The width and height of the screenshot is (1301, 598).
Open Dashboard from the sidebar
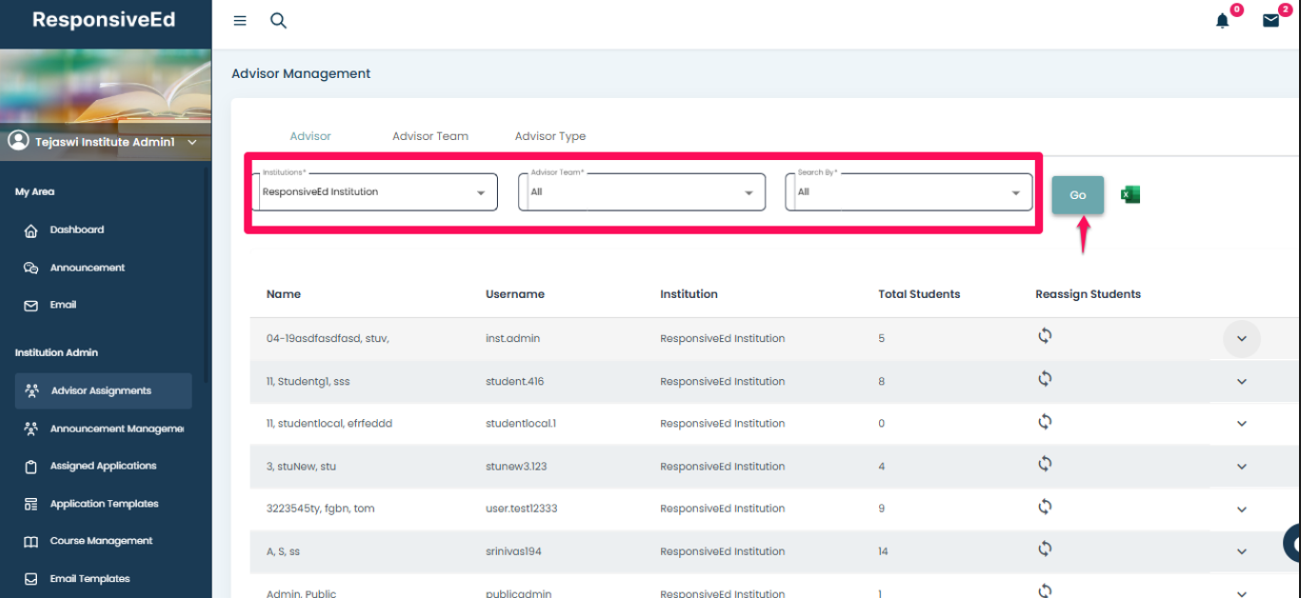tap(77, 230)
